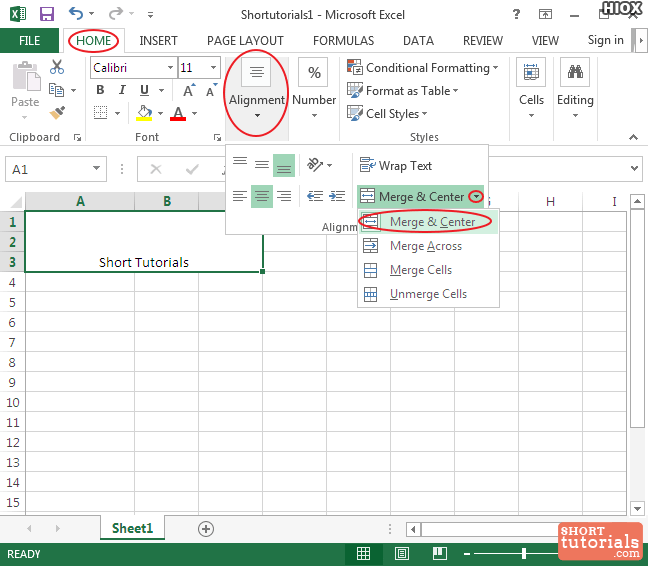Open the Editing group button

point(575,89)
